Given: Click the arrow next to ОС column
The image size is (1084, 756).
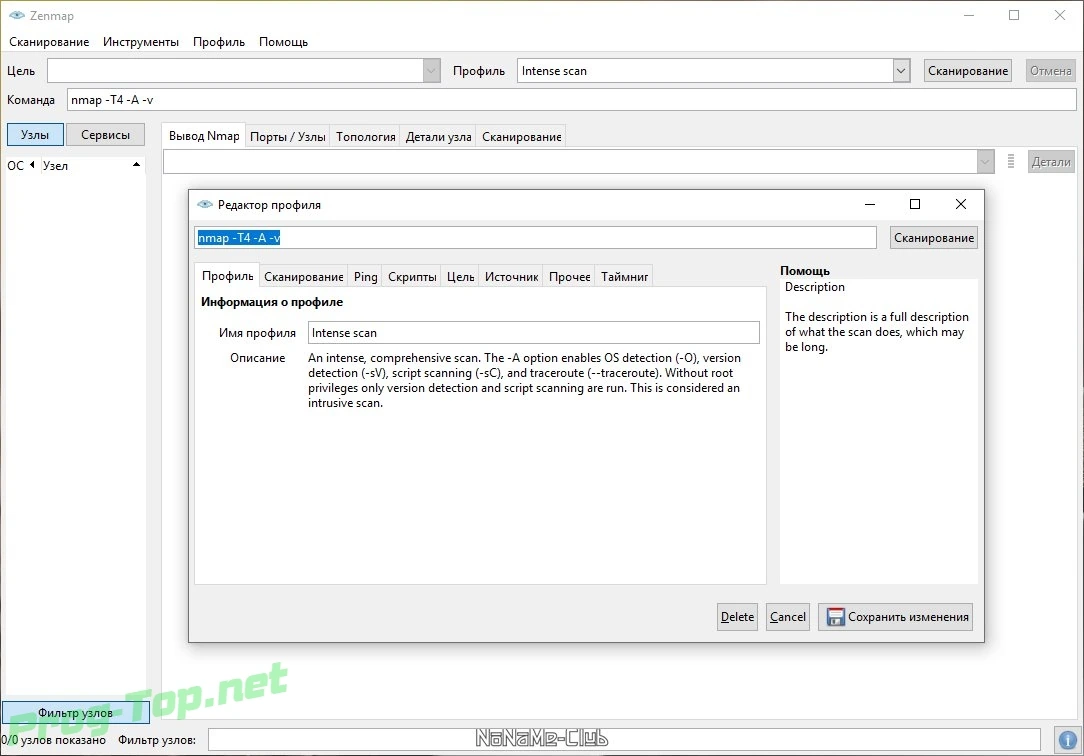Looking at the screenshot, I should click(32, 164).
